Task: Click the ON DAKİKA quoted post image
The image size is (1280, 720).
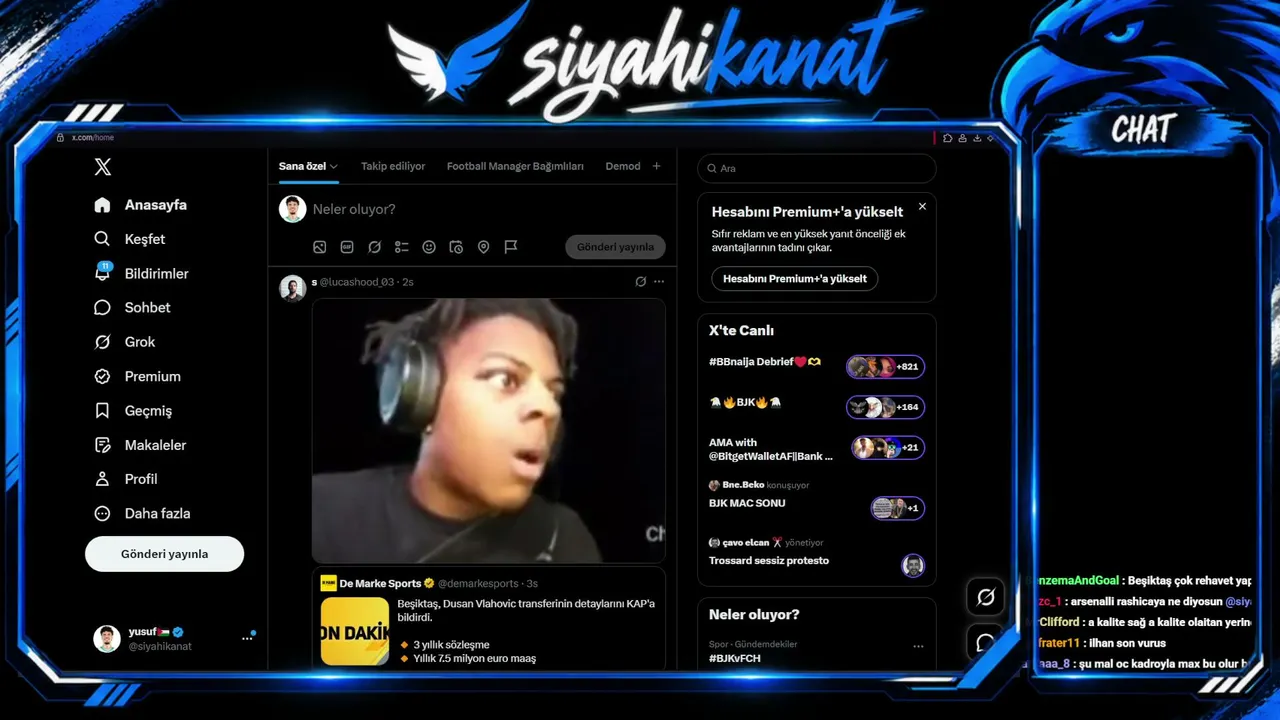Action: 355,631
